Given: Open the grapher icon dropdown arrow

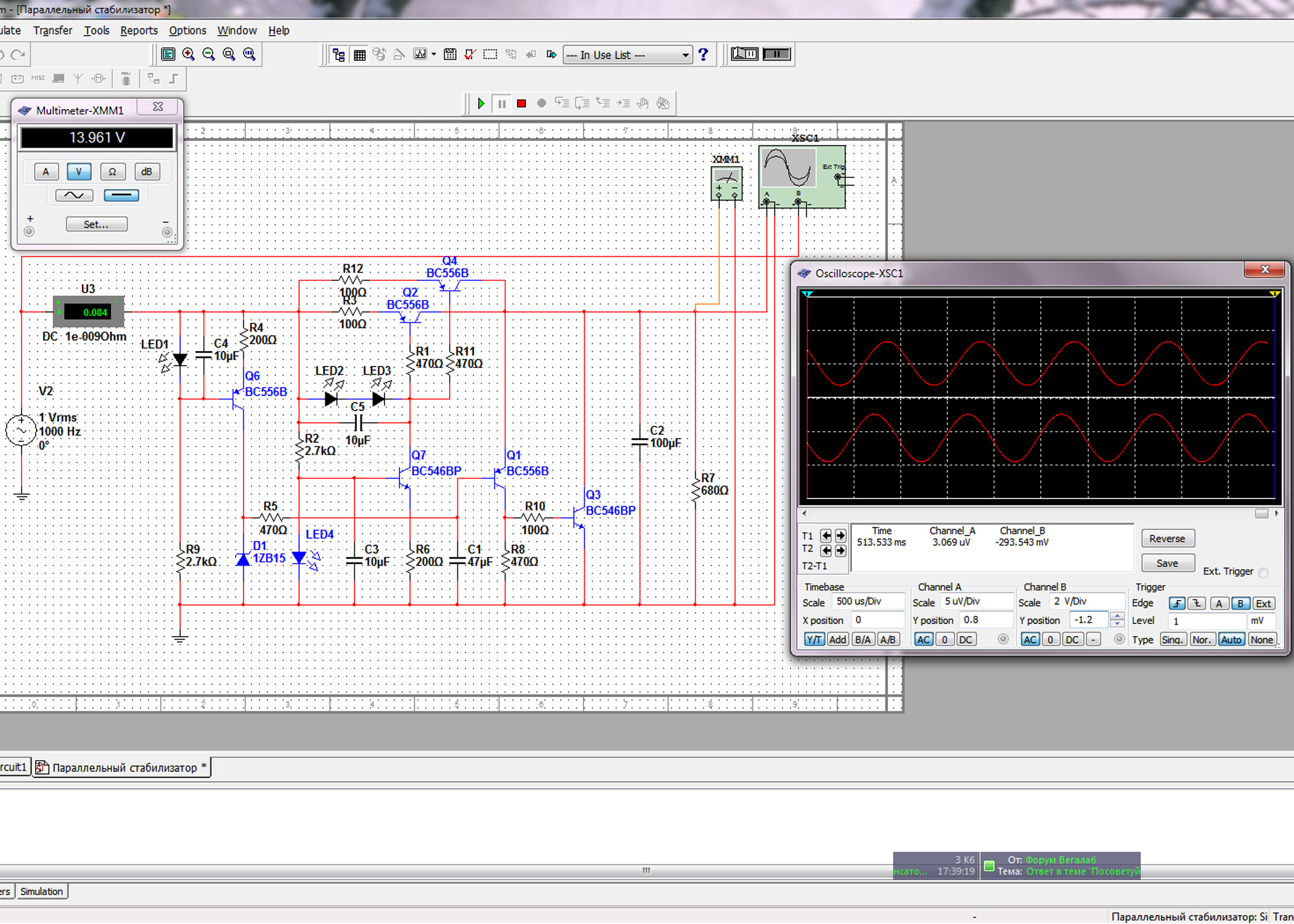Looking at the screenshot, I should coord(434,54).
